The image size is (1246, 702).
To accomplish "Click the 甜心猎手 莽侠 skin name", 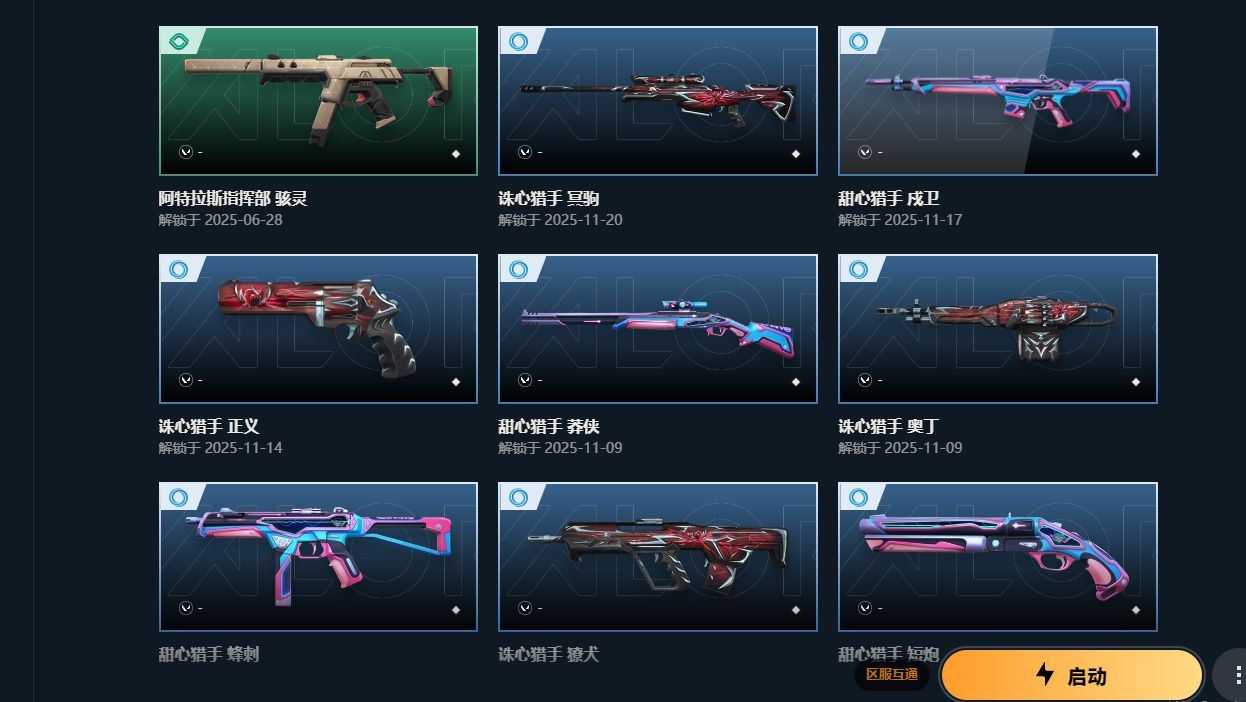I will point(549,426).
